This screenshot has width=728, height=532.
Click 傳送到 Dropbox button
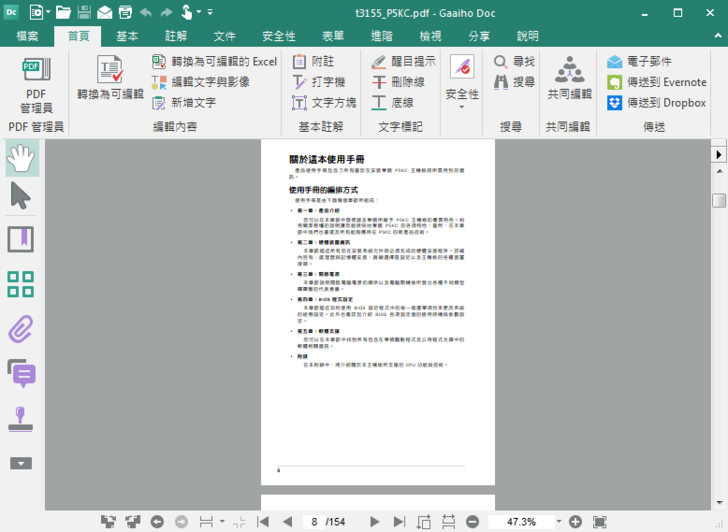[656, 102]
